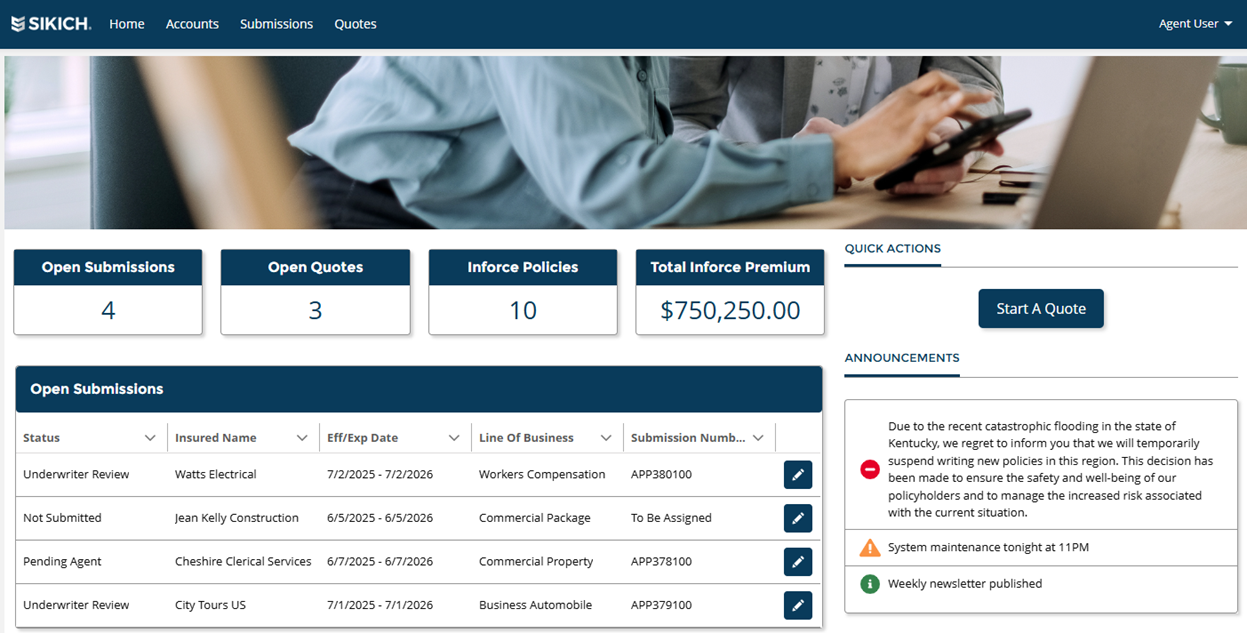Open the Submission Number column dropdown

(758, 438)
